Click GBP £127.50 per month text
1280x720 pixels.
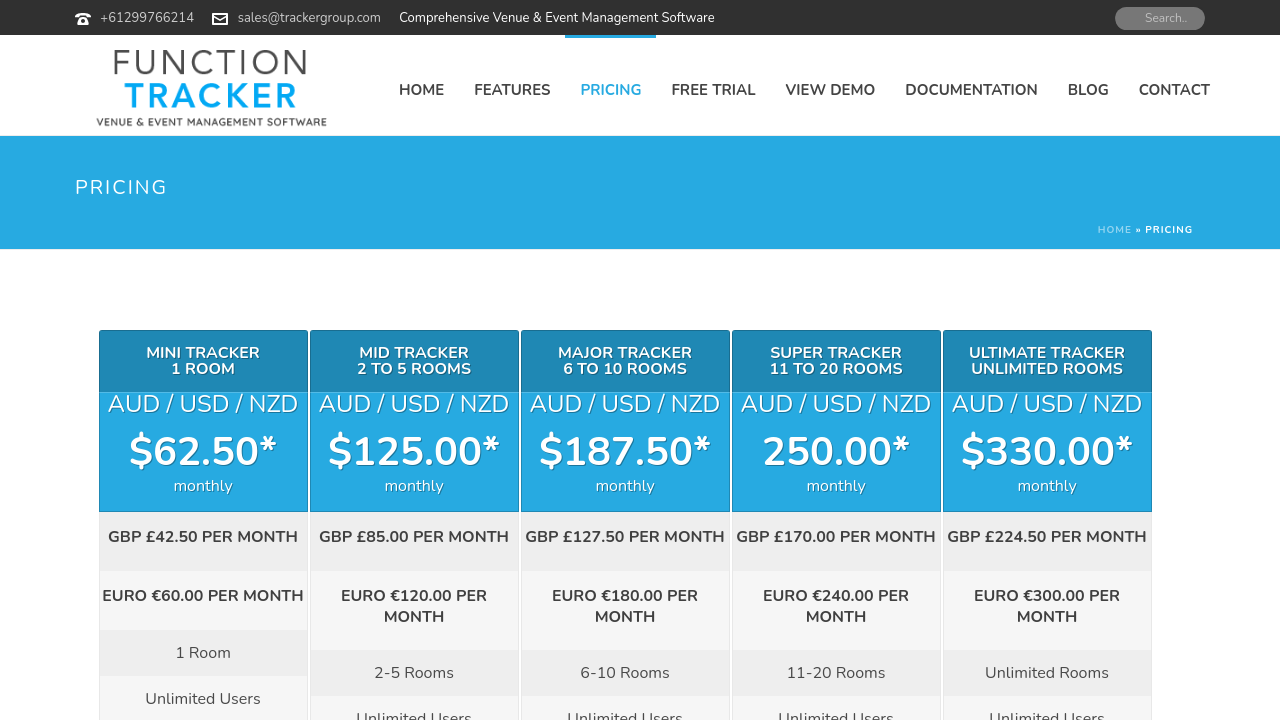pos(625,537)
